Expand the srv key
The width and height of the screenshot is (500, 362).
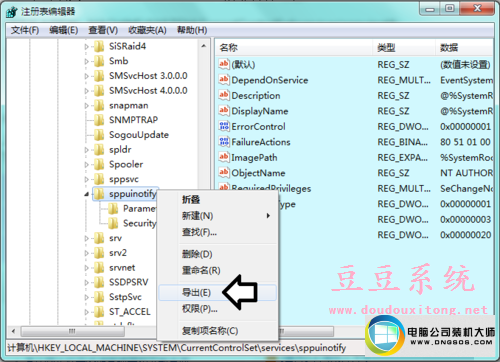click(87, 238)
